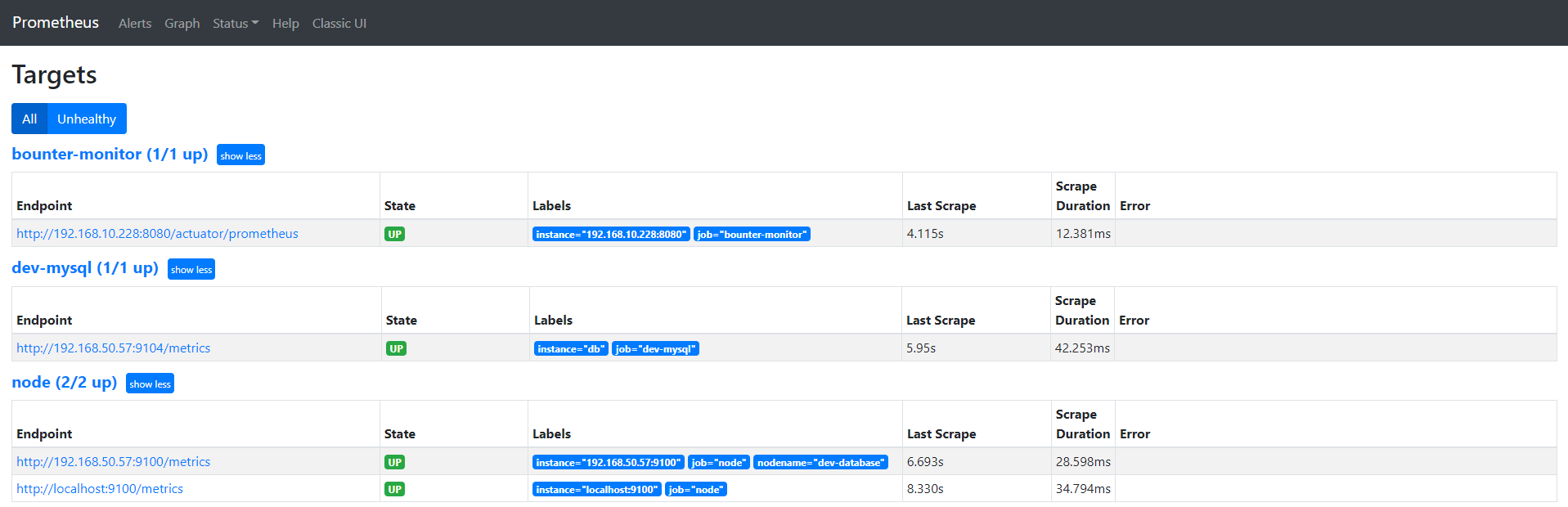This screenshot has width=1568, height=507.
Task: Open the 192.168.50.57:9104 metrics endpoint
Action: 113,348
